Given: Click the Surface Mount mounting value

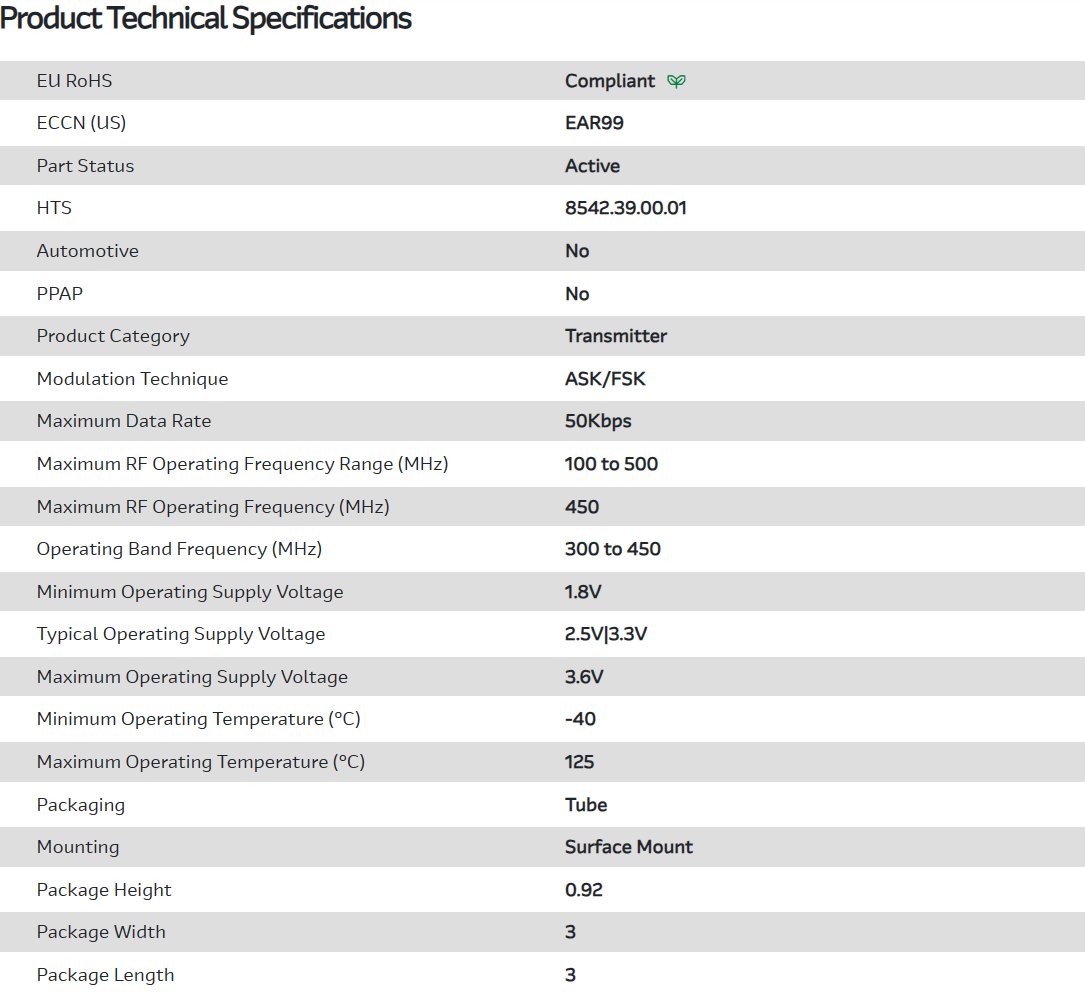Looking at the screenshot, I should (628, 847).
